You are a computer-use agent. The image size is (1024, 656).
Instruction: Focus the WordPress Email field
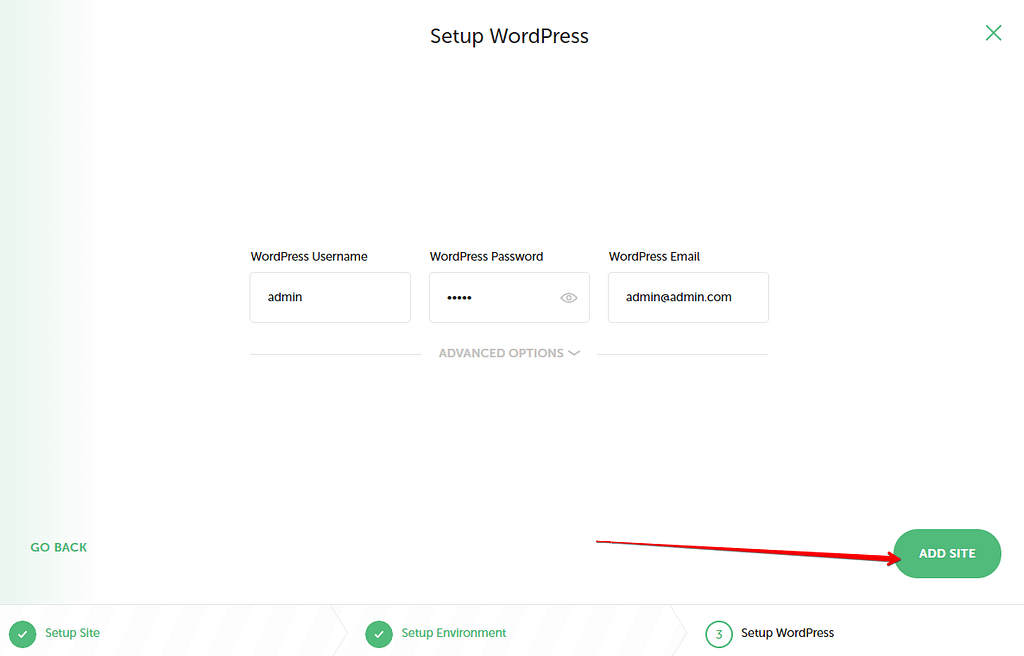point(688,297)
